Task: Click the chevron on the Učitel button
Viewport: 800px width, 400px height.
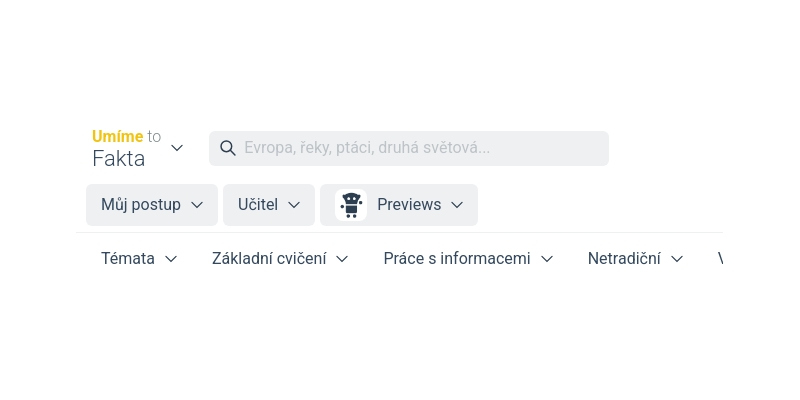Action: click(x=294, y=205)
